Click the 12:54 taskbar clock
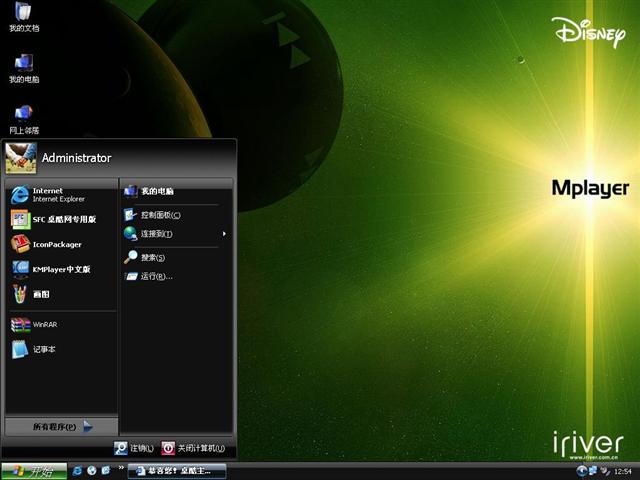 (x=622, y=471)
